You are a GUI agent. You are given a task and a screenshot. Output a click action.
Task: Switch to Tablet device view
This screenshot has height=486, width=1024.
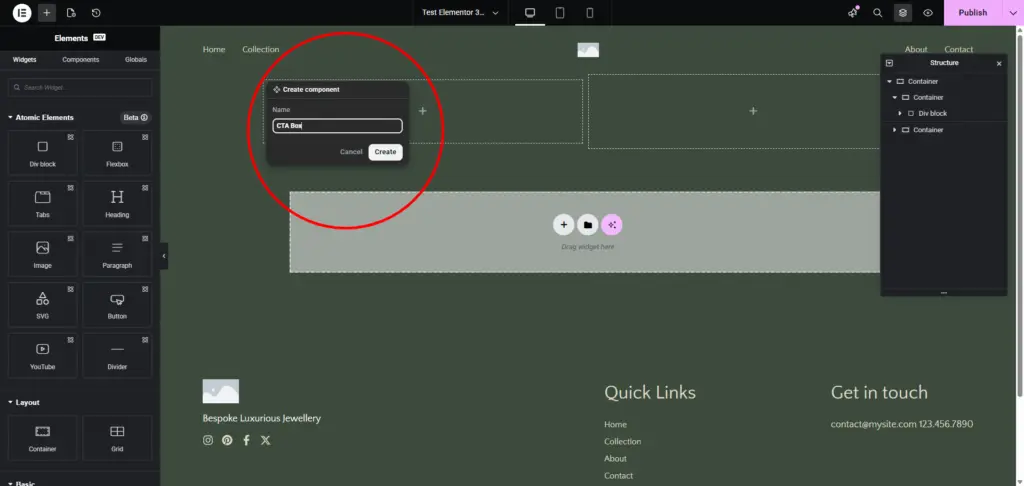click(x=560, y=12)
